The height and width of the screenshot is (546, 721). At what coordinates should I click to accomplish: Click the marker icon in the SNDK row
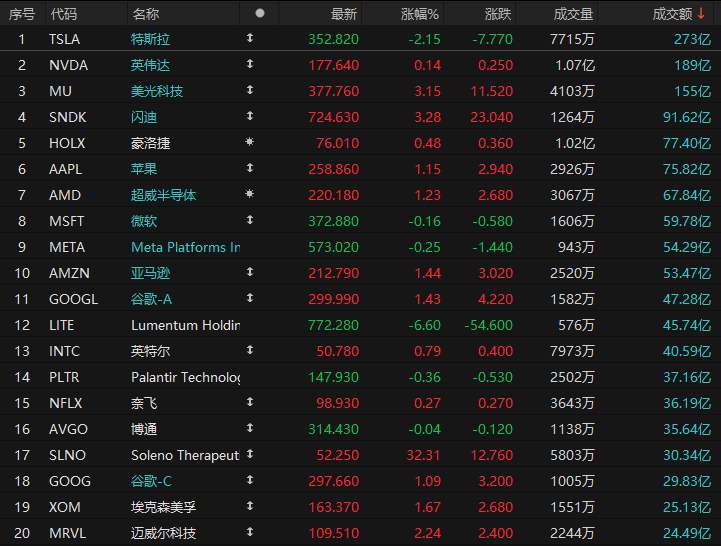[250, 116]
